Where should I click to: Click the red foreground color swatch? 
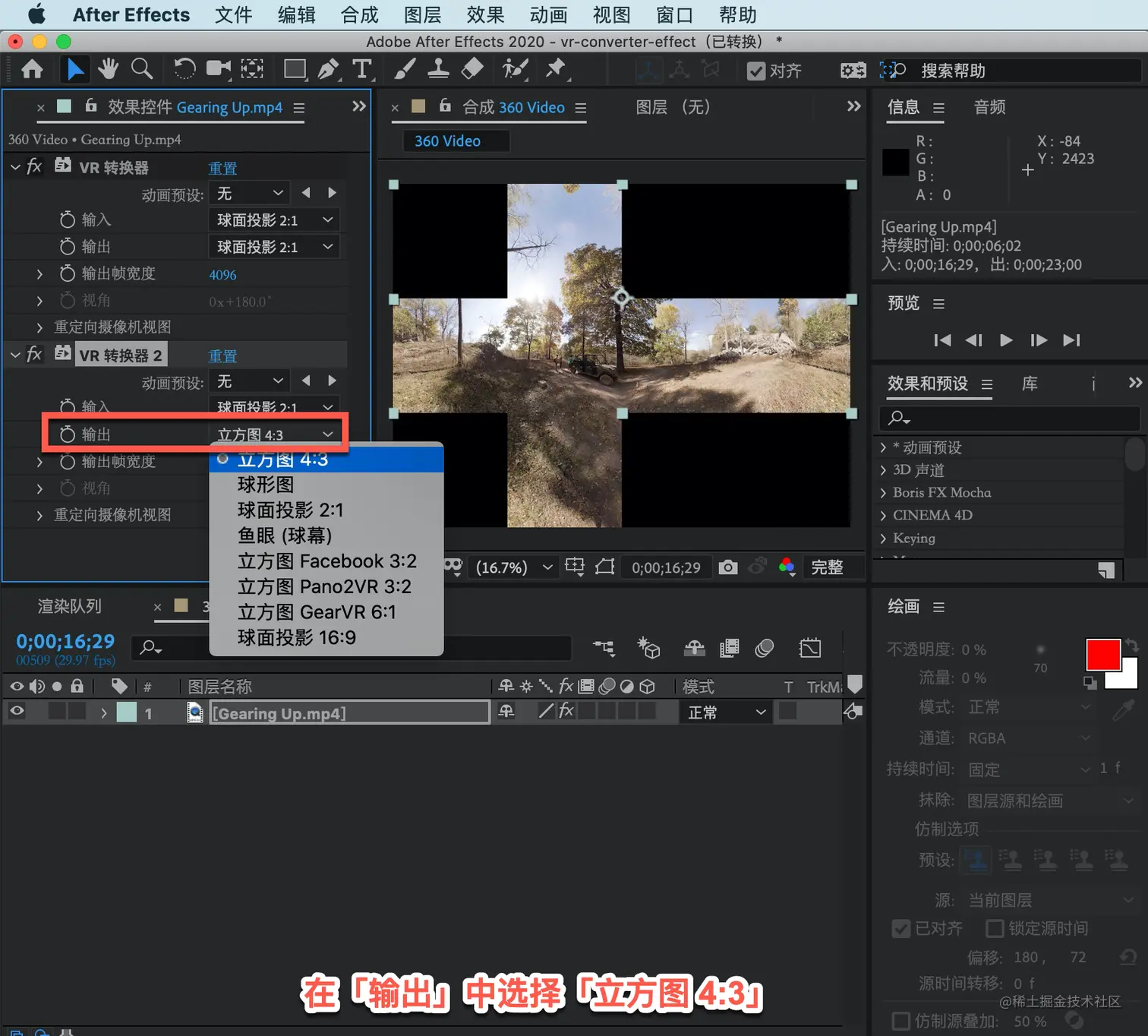pos(1102,654)
